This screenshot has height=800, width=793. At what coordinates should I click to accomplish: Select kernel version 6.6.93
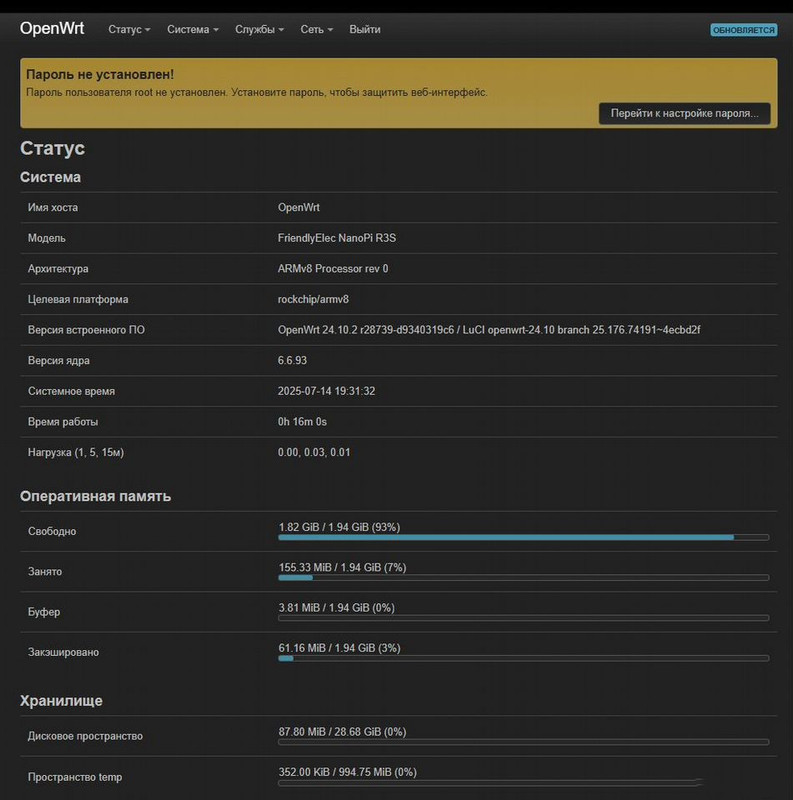click(x=292, y=361)
